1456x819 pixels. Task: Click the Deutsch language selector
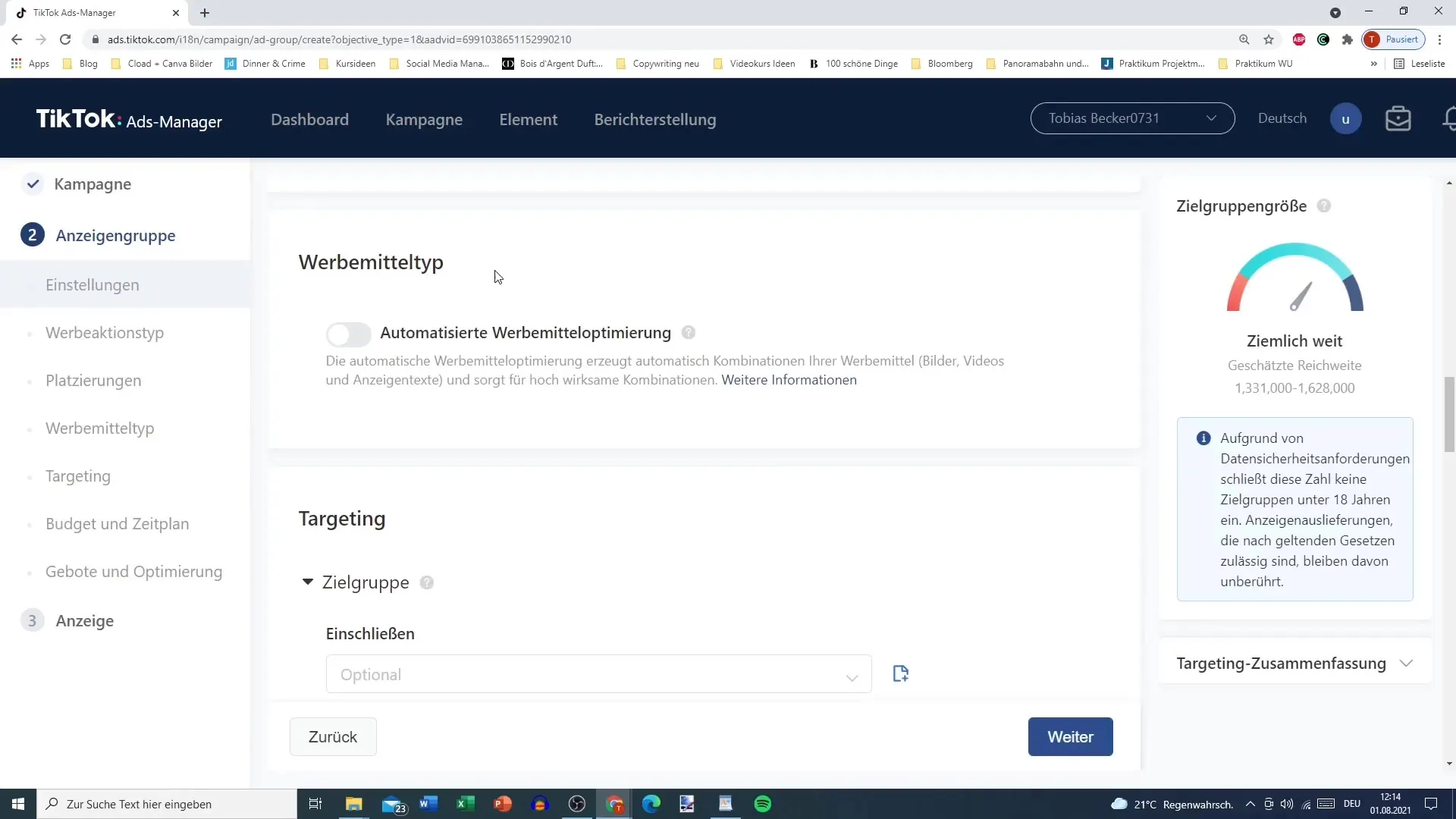[x=1283, y=119]
